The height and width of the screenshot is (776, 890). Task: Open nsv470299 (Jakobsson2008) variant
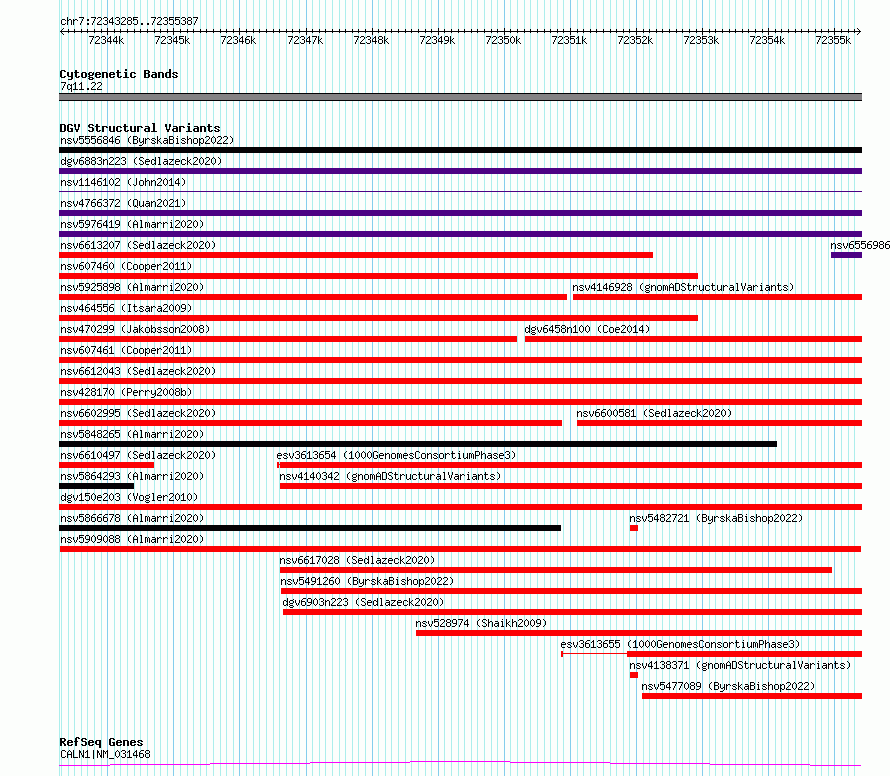point(135,329)
